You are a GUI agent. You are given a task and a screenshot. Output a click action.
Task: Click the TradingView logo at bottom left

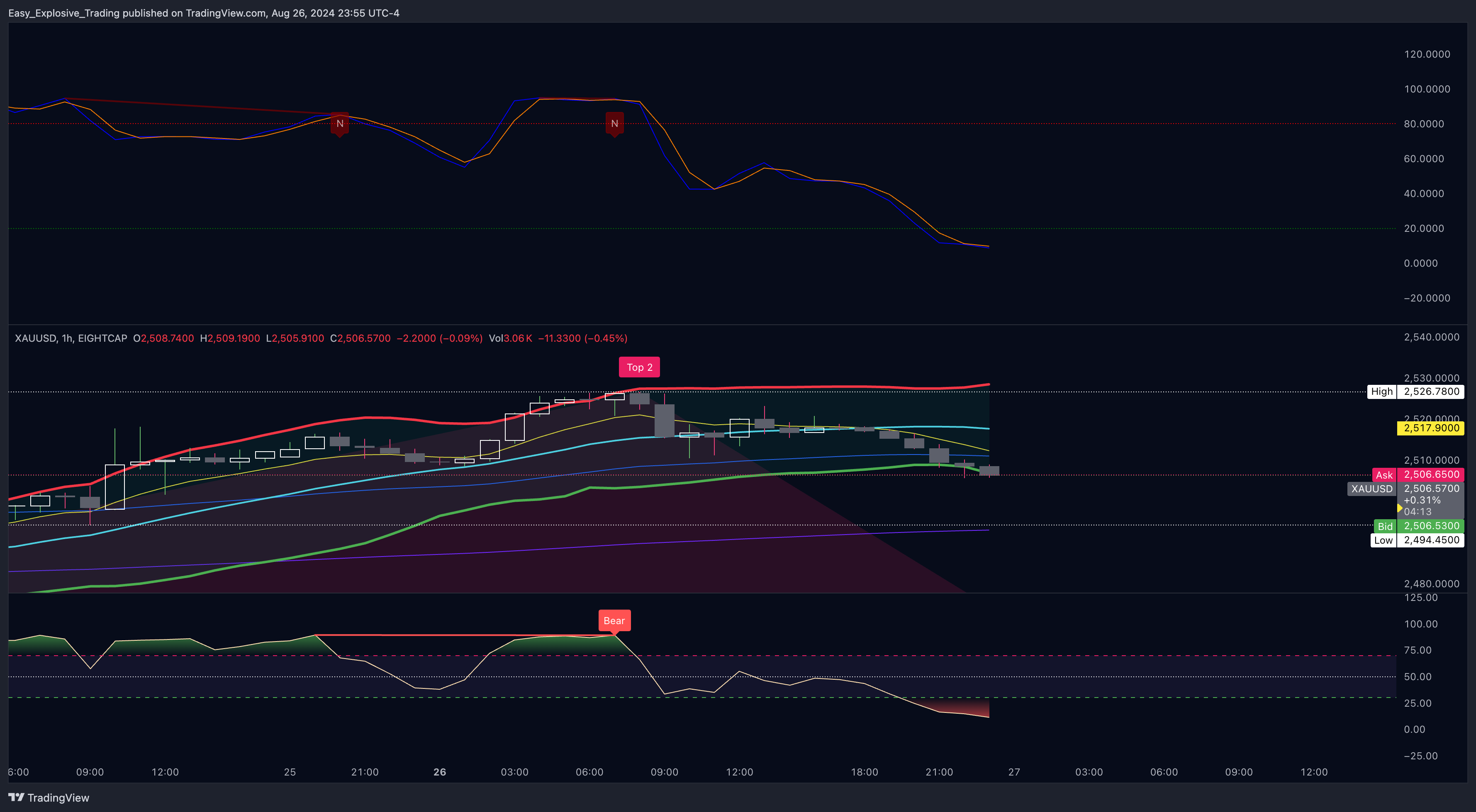[x=49, y=797]
